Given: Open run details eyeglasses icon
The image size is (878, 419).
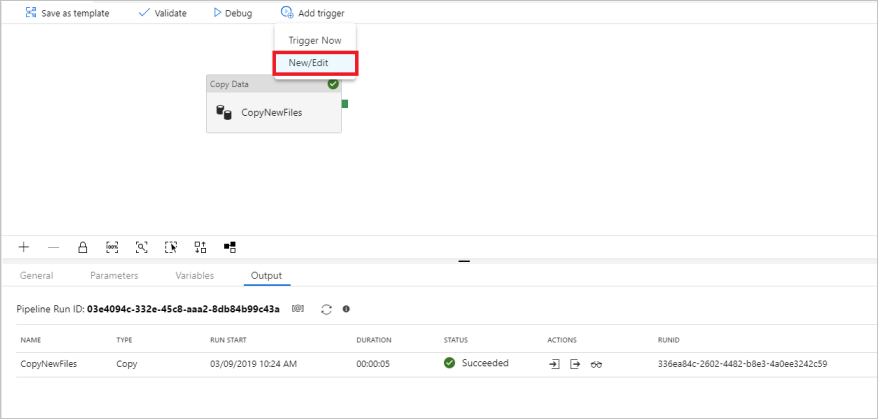Looking at the screenshot, I should (x=596, y=365).
